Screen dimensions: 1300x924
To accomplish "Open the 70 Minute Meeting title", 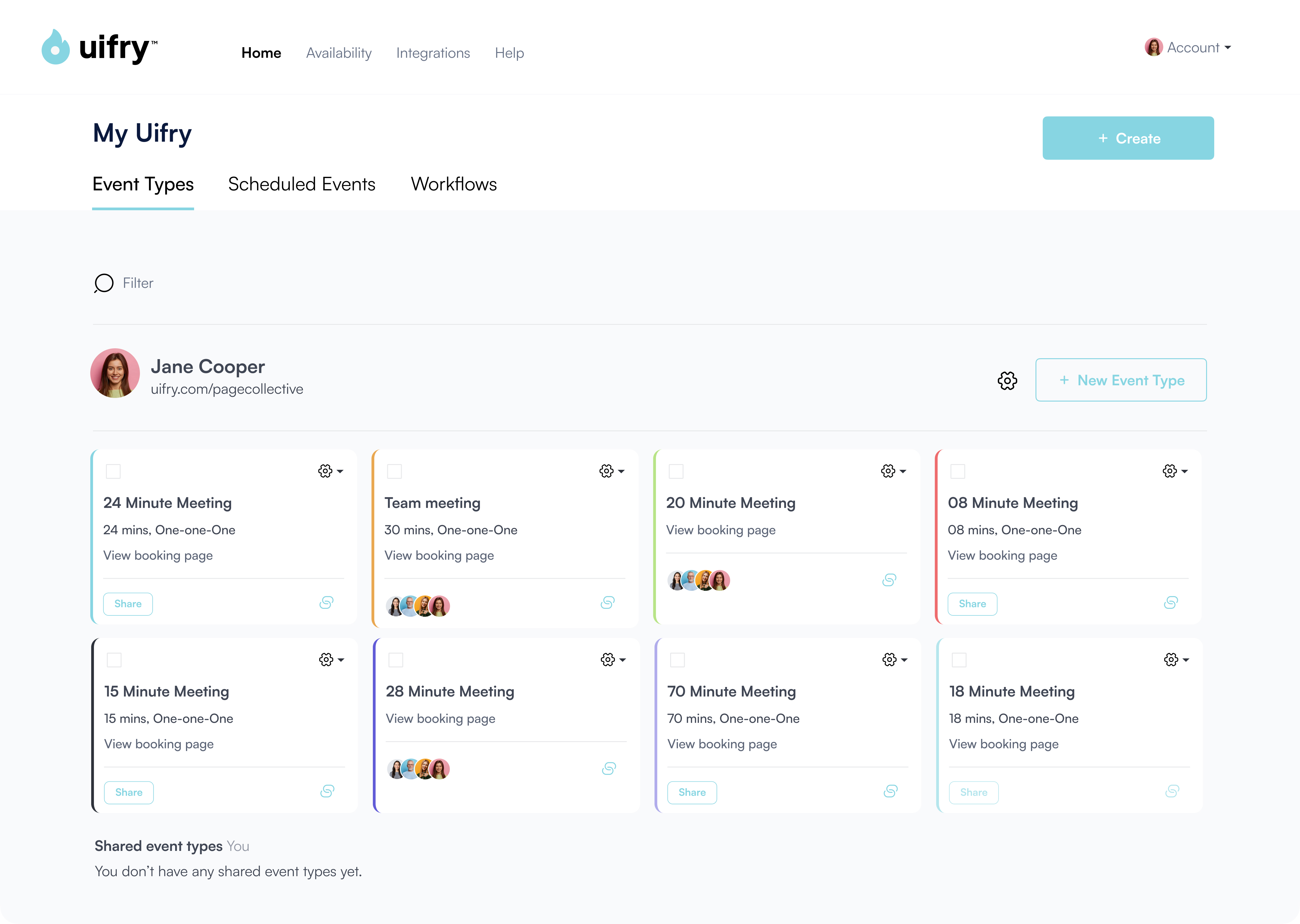I will [731, 692].
